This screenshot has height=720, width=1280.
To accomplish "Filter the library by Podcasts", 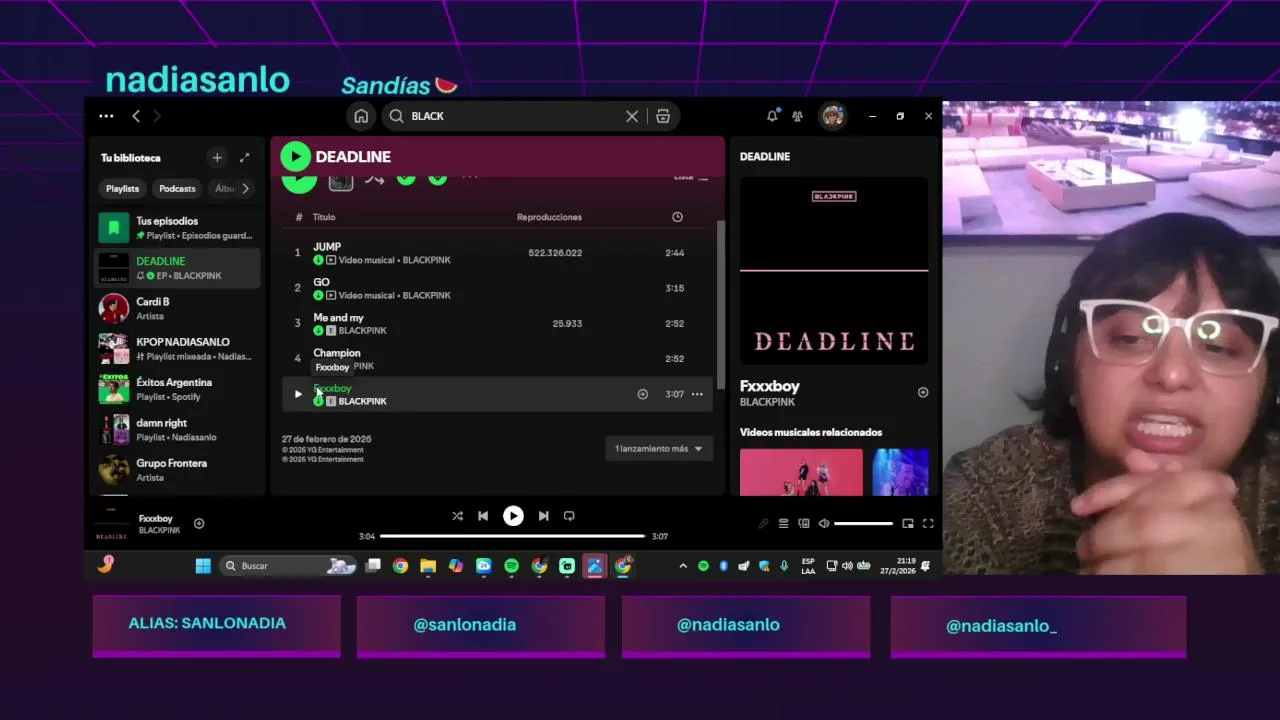I will 178,188.
